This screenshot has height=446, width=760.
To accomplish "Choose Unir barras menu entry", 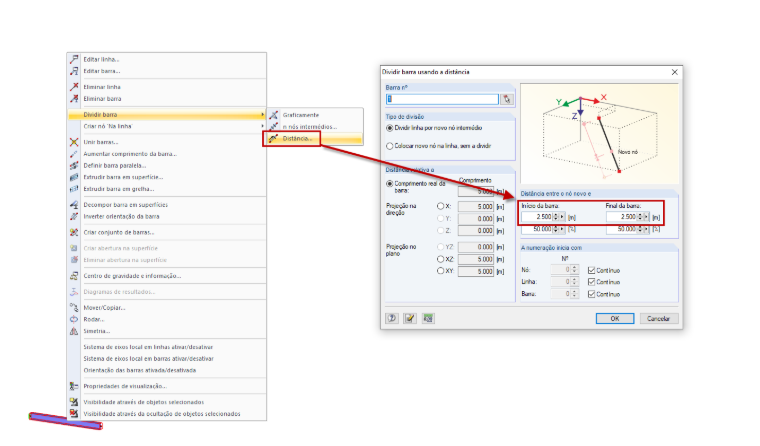I will tap(167, 142).
